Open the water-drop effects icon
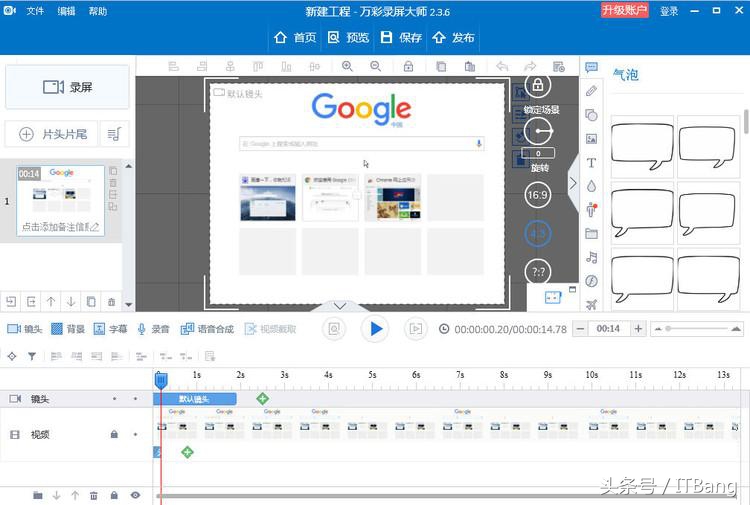Image resolution: width=750 pixels, height=505 pixels. [x=591, y=186]
